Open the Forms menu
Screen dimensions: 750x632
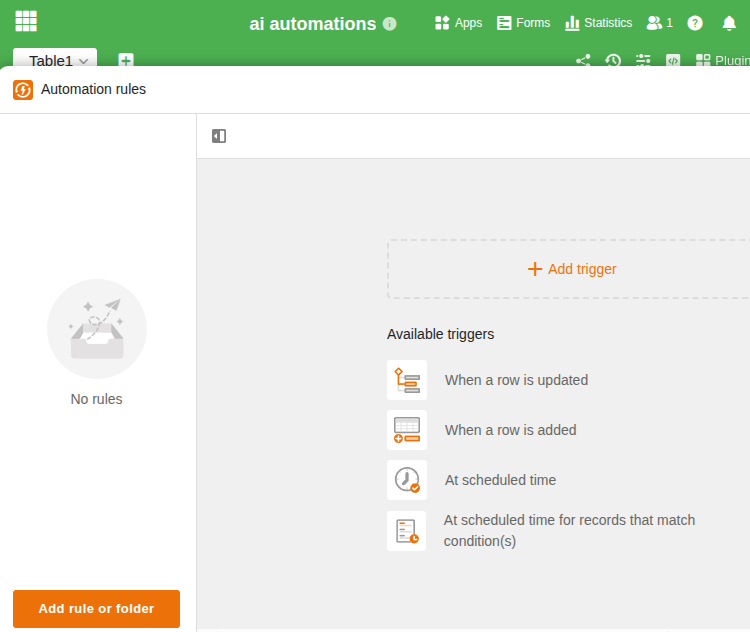[523, 23]
